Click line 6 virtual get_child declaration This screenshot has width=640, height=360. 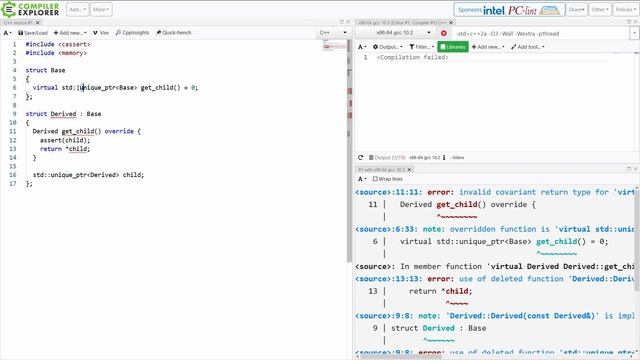115,88
